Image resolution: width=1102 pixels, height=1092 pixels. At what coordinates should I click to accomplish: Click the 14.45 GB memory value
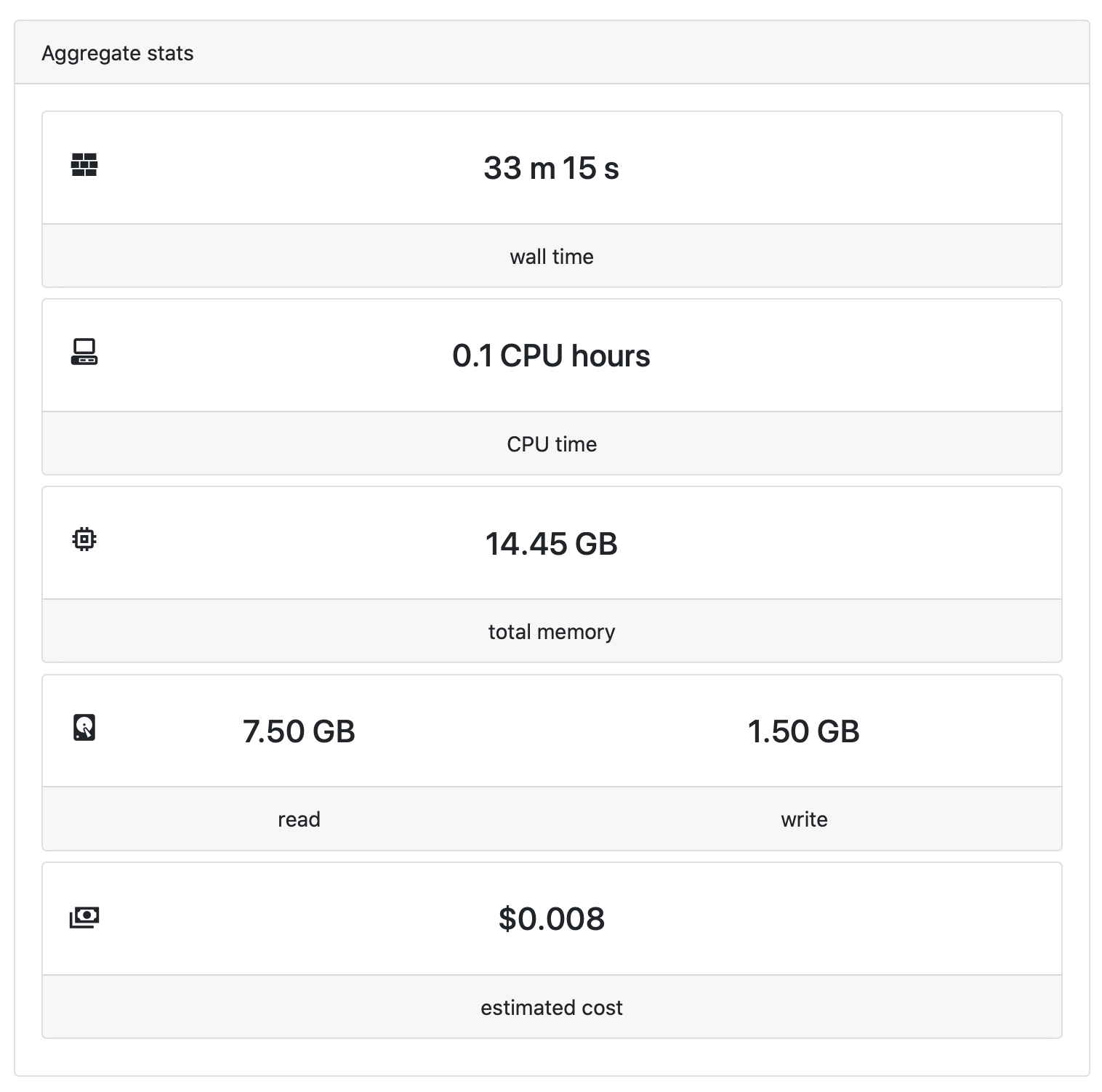point(551,544)
